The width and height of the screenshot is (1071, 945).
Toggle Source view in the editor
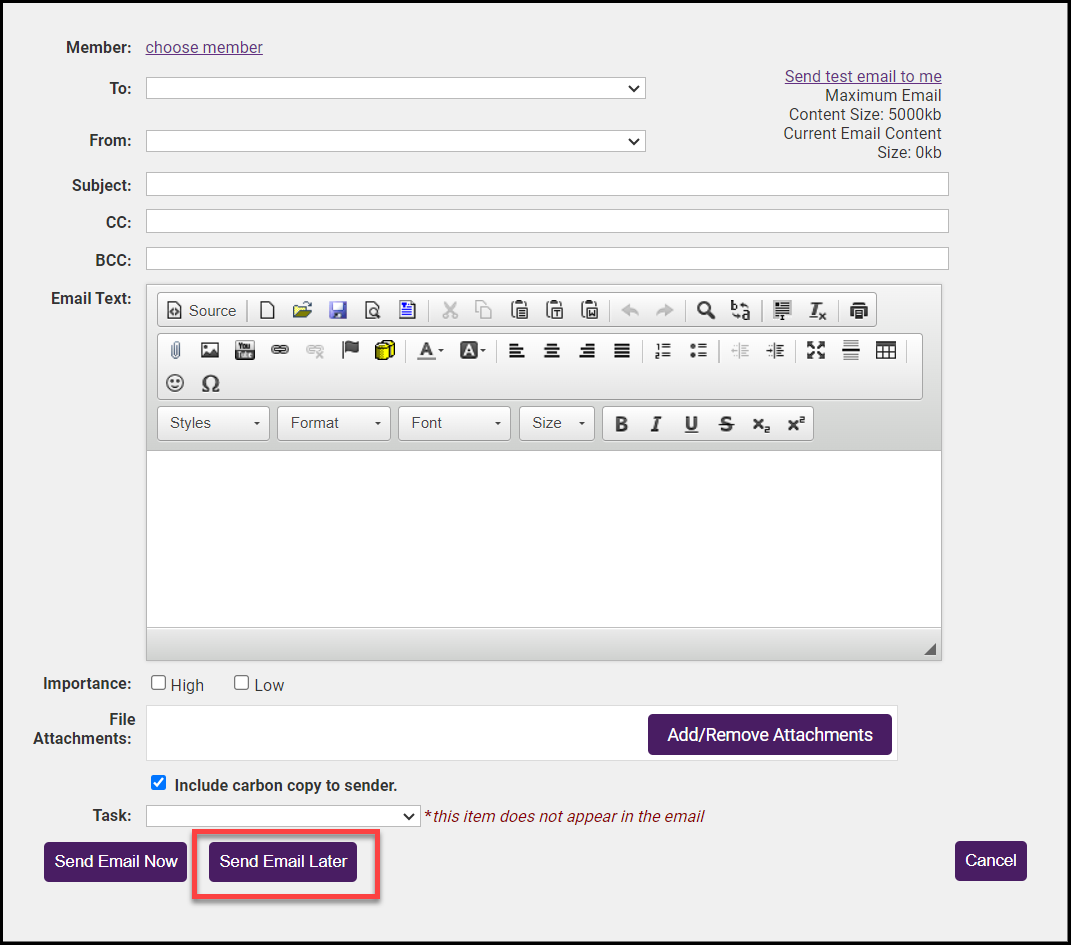202,310
